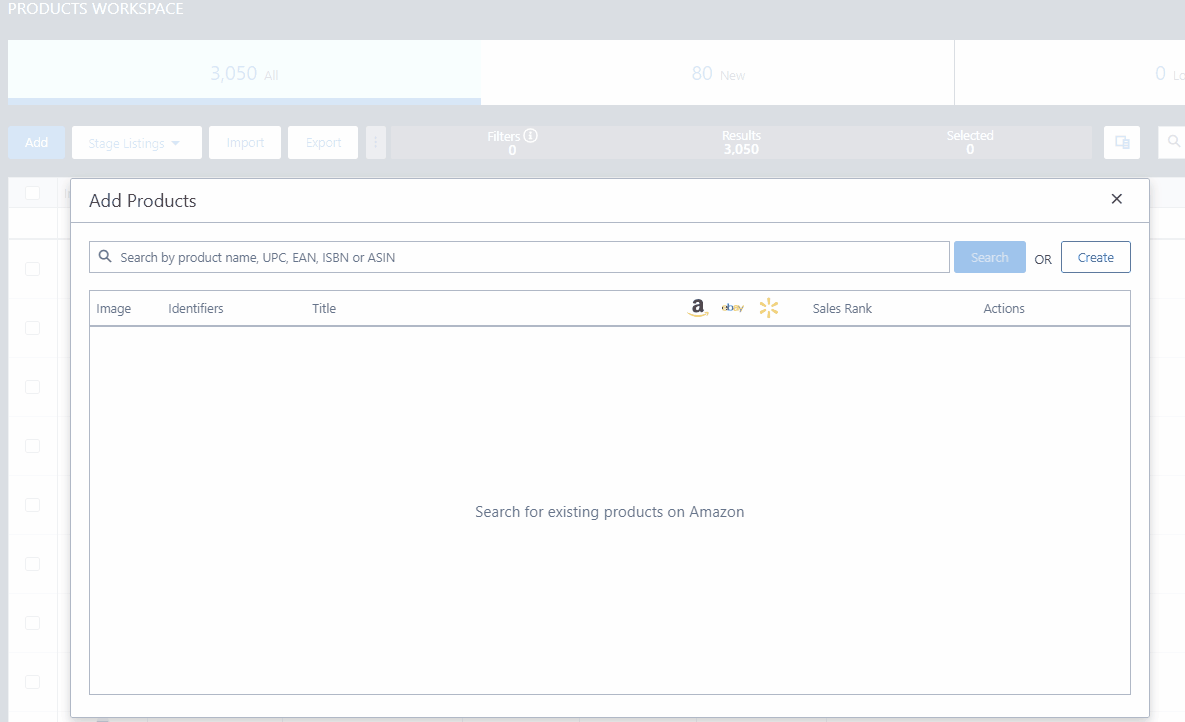Click the Add button
This screenshot has height=722, width=1185.
pos(36,142)
